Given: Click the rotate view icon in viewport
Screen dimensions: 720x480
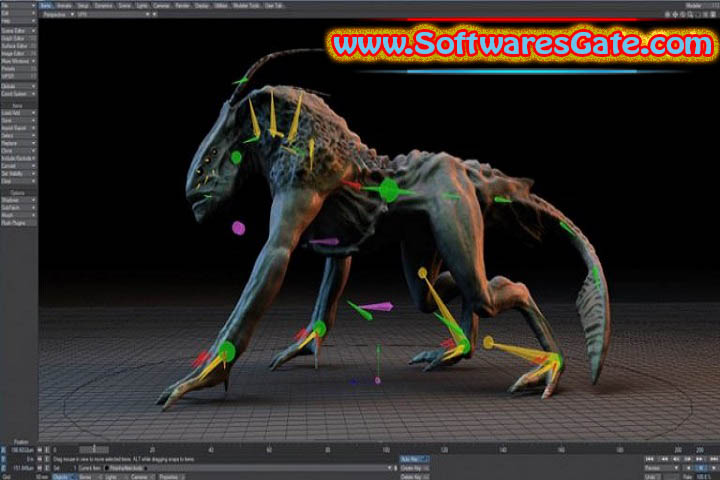Looking at the screenshot, I should (x=683, y=15).
